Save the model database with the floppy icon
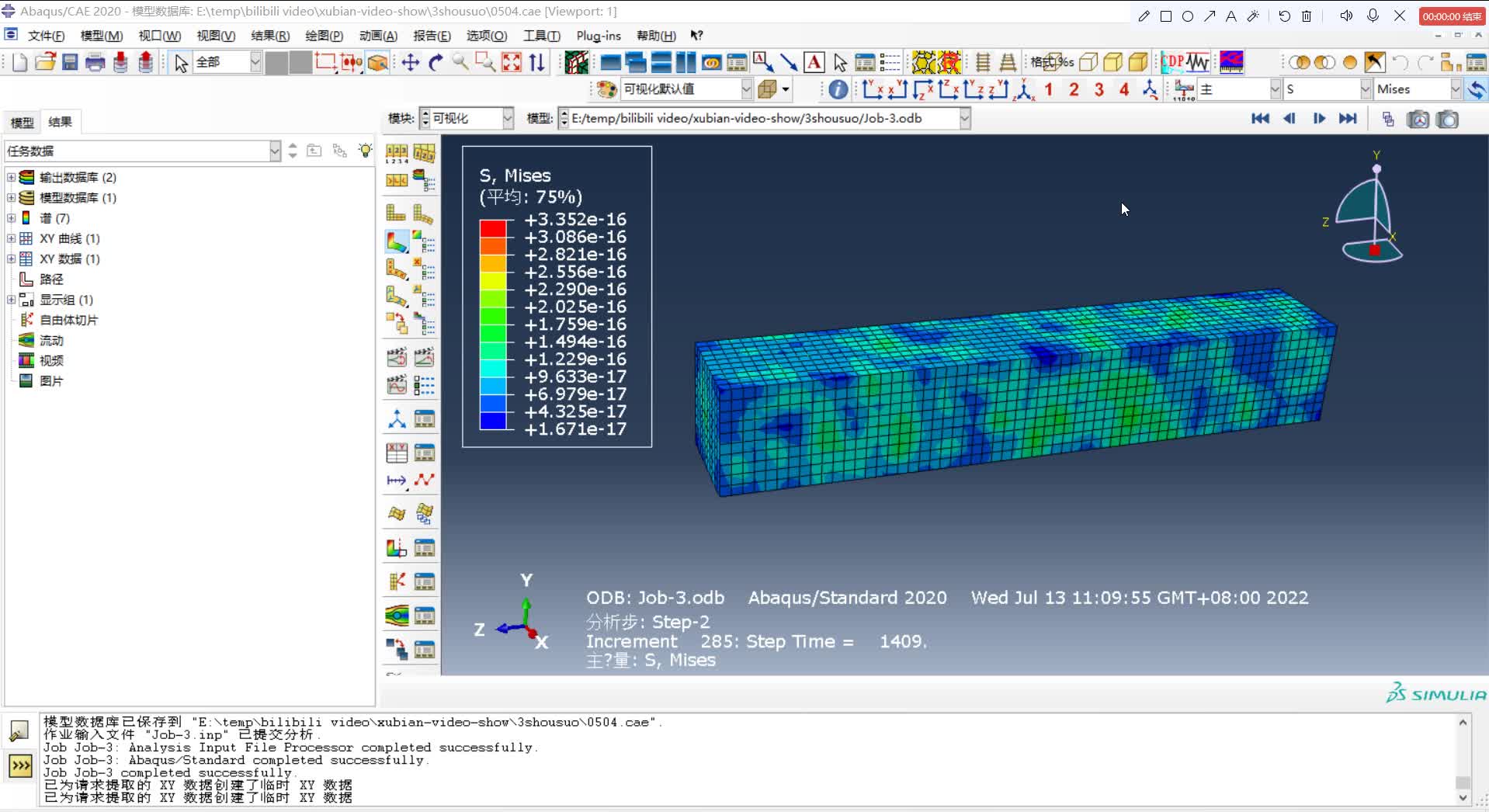 point(70,62)
